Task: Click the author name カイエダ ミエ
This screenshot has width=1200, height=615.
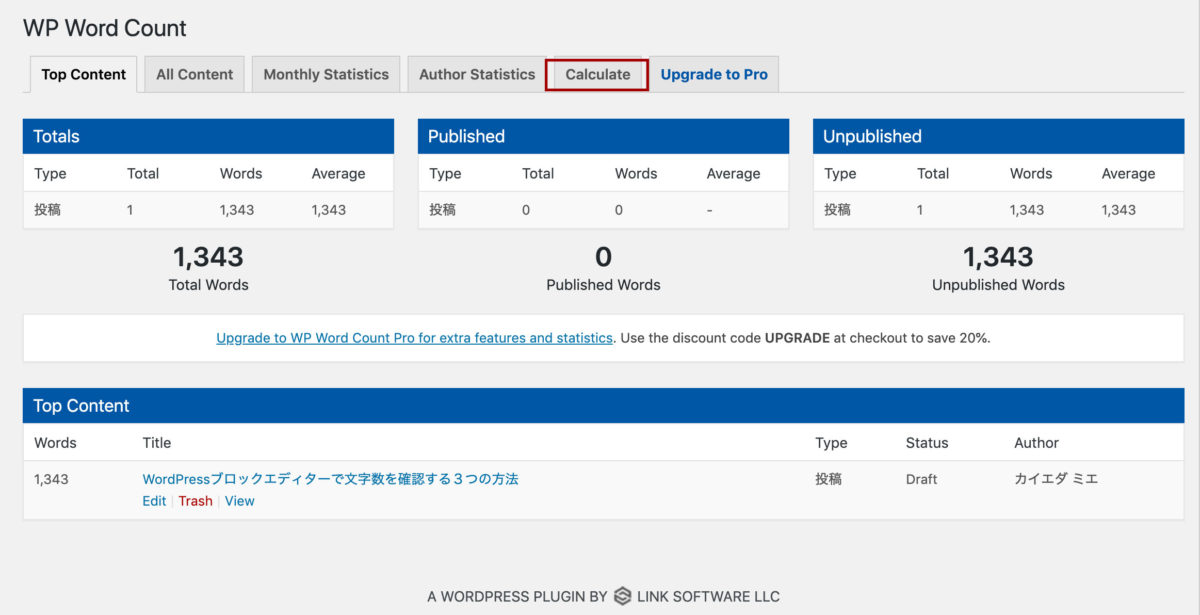Action: tap(1056, 479)
